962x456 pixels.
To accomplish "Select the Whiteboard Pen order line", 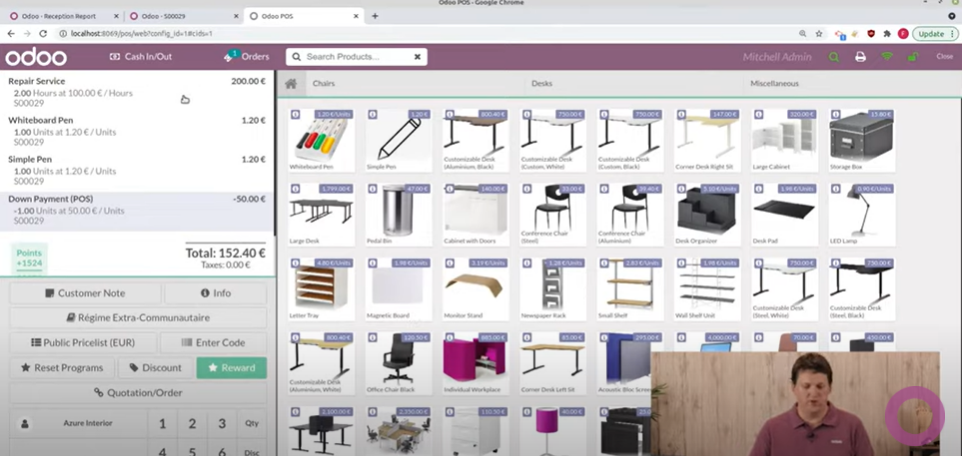I will (x=137, y=131).
